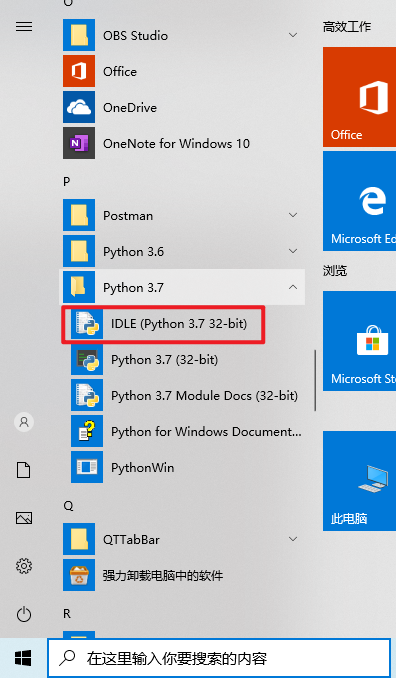Screen dimensions: 396x678
Task: Click the OBS Studio folder icon
Action: coord(79,35)
